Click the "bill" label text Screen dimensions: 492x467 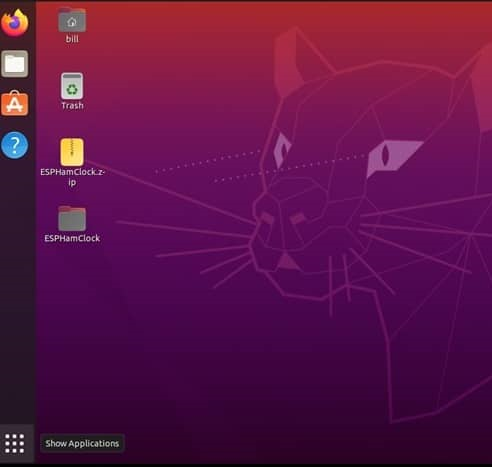[72, 39]
